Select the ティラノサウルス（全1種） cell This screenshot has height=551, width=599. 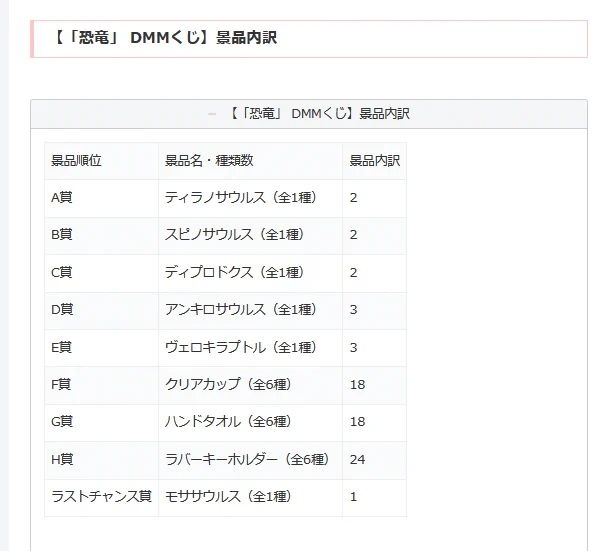tap(250, 198)
